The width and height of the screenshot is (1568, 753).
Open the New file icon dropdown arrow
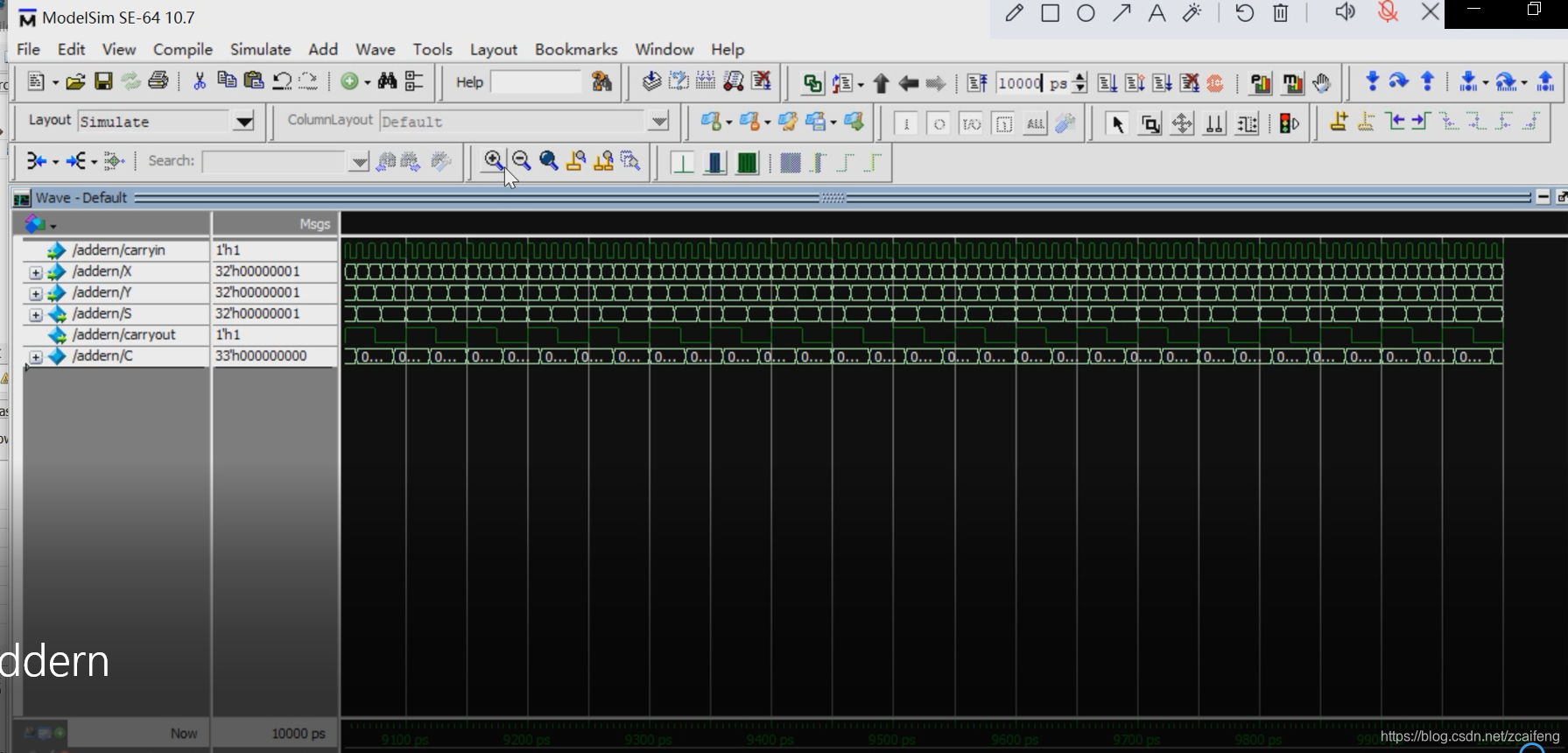pyautogui.click(x=55, y=82)
